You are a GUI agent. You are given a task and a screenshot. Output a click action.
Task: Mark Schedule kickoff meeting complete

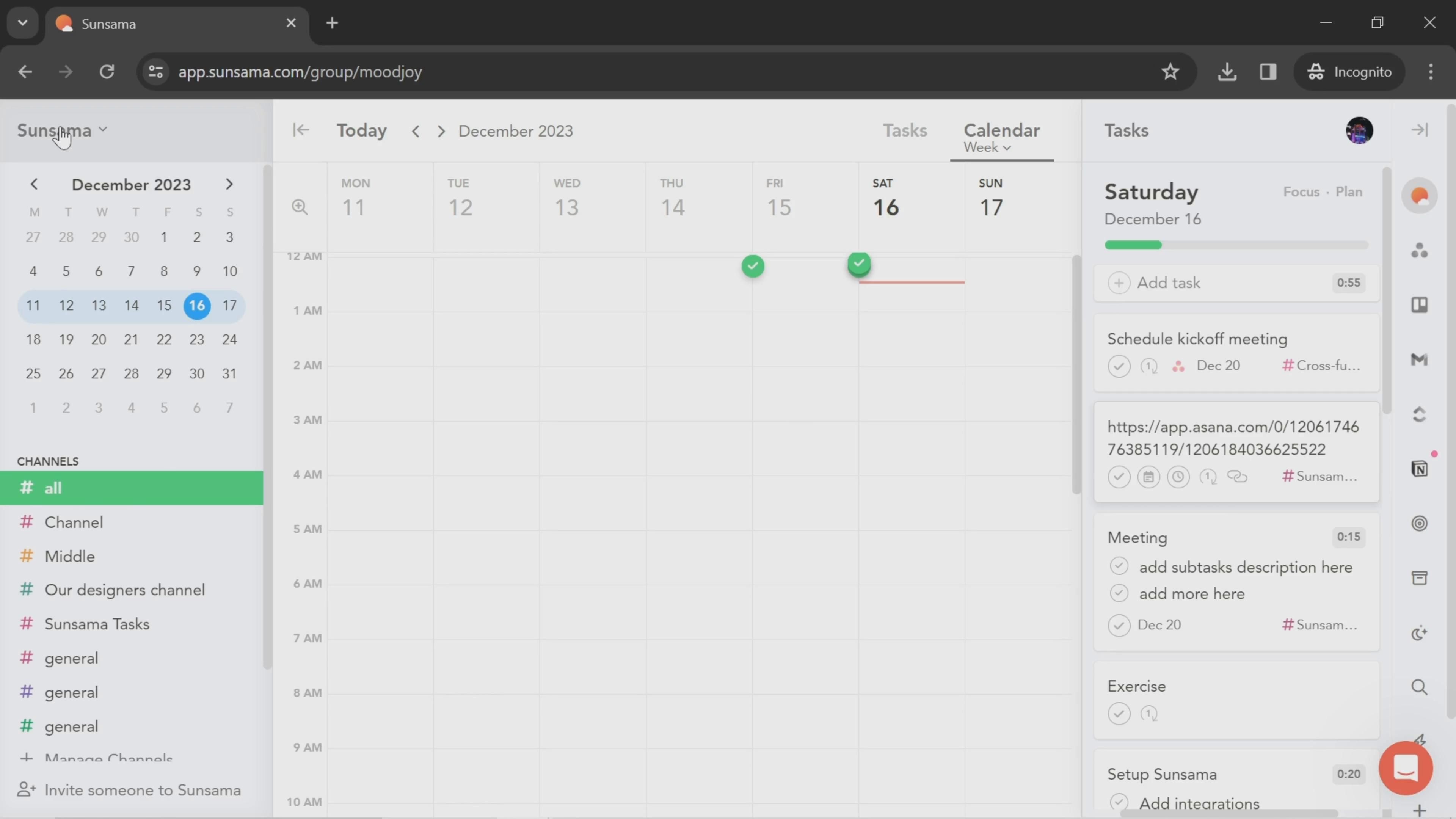[1119, 366]
